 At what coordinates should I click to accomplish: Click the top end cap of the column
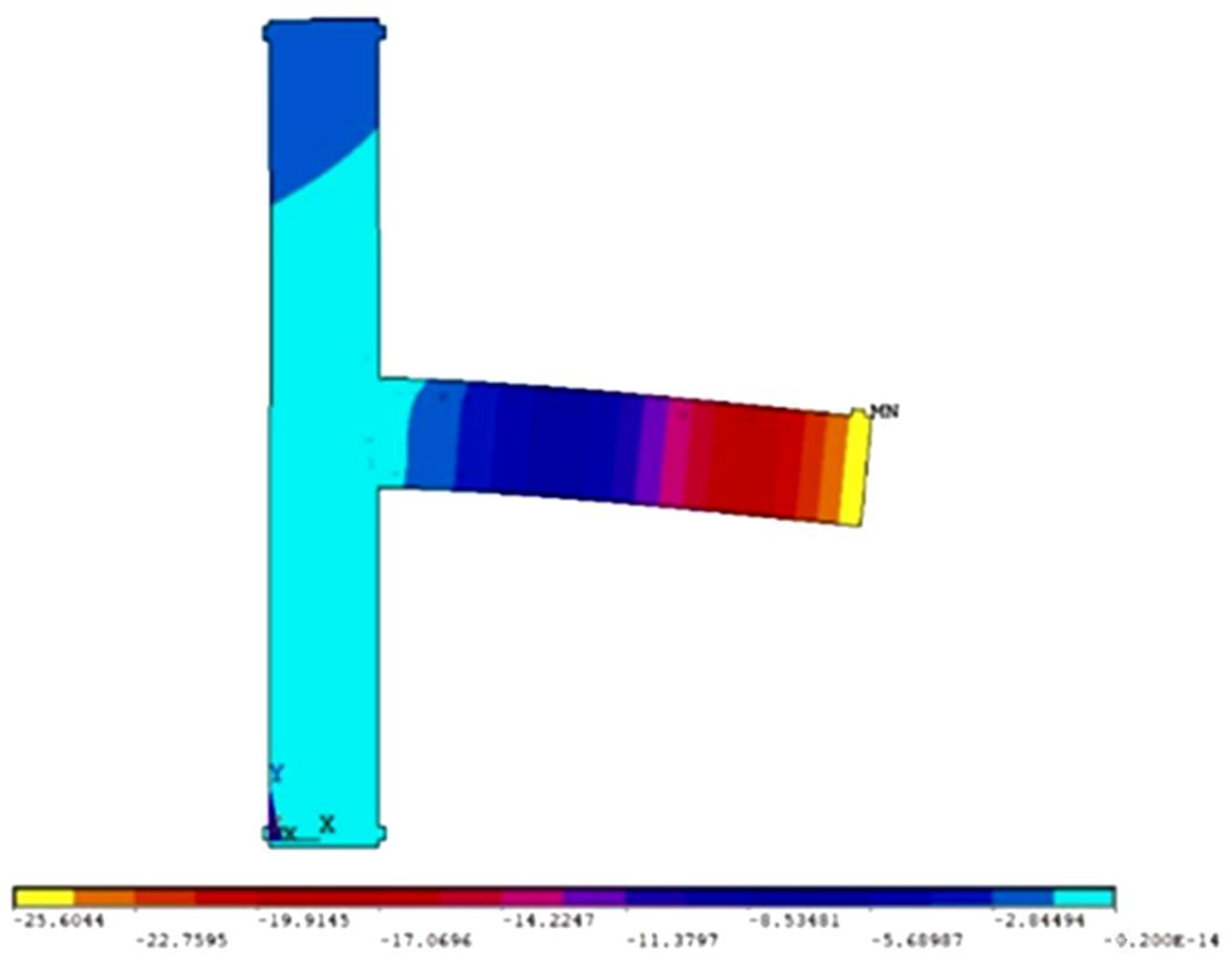(x=324, y=29)
